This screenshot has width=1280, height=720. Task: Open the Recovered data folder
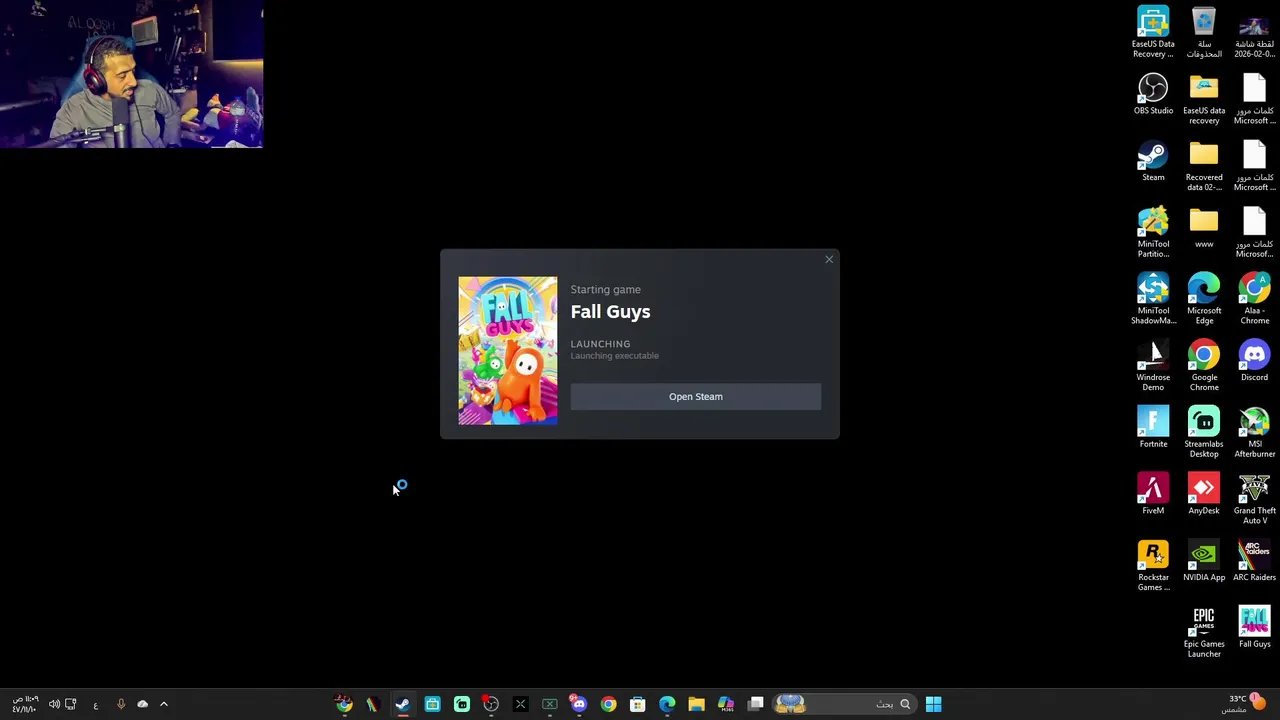pos(1204,166)
